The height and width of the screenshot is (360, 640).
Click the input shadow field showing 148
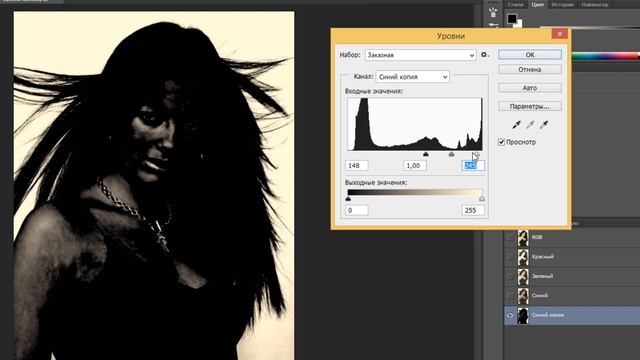click(357, 165)
